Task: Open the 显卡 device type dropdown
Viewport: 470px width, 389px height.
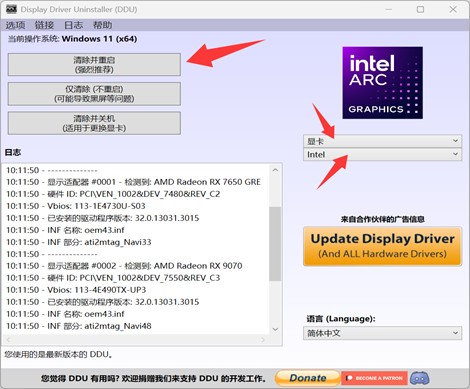Action: pos(382,141)
